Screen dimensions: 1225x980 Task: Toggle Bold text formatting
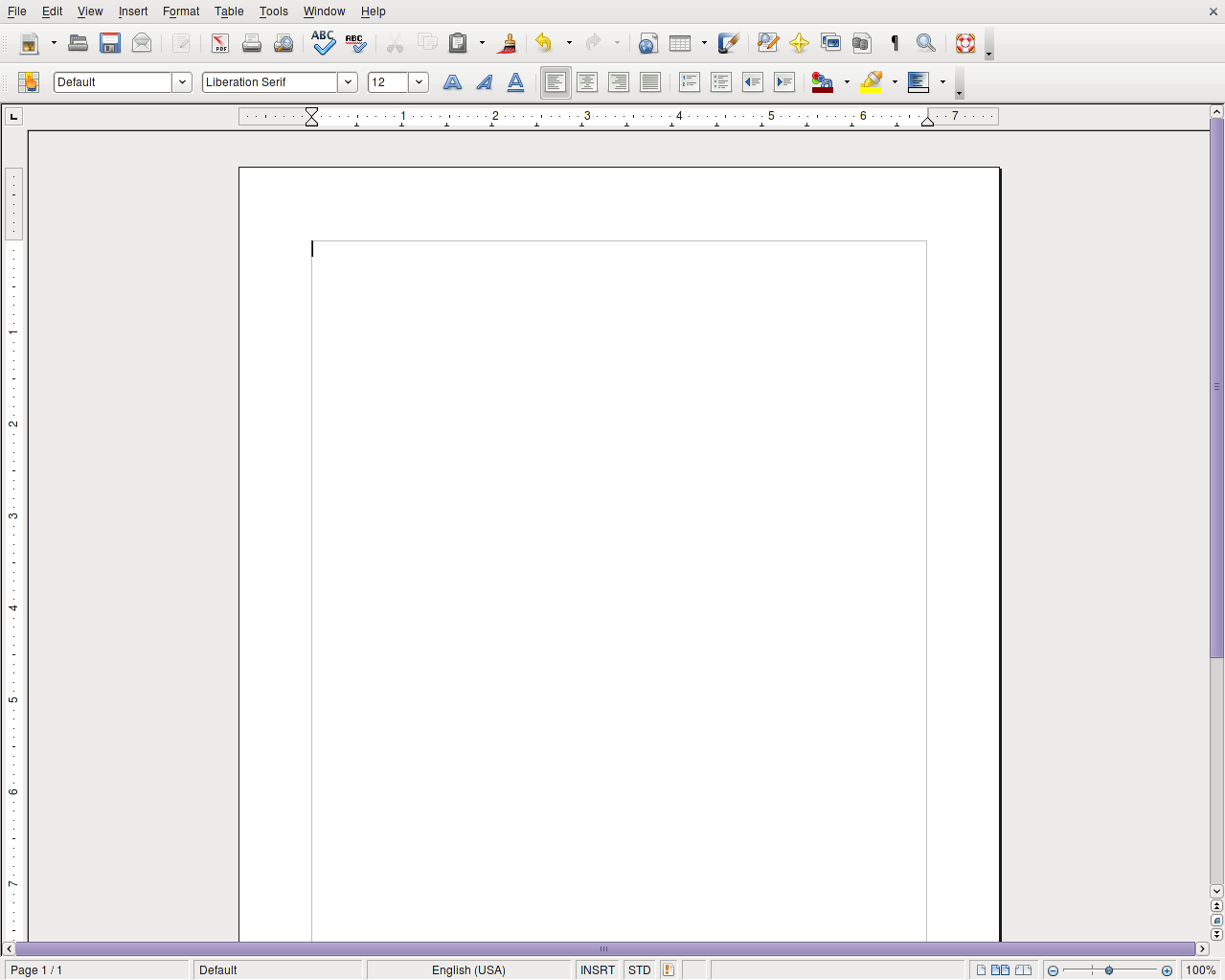[452, 82]
